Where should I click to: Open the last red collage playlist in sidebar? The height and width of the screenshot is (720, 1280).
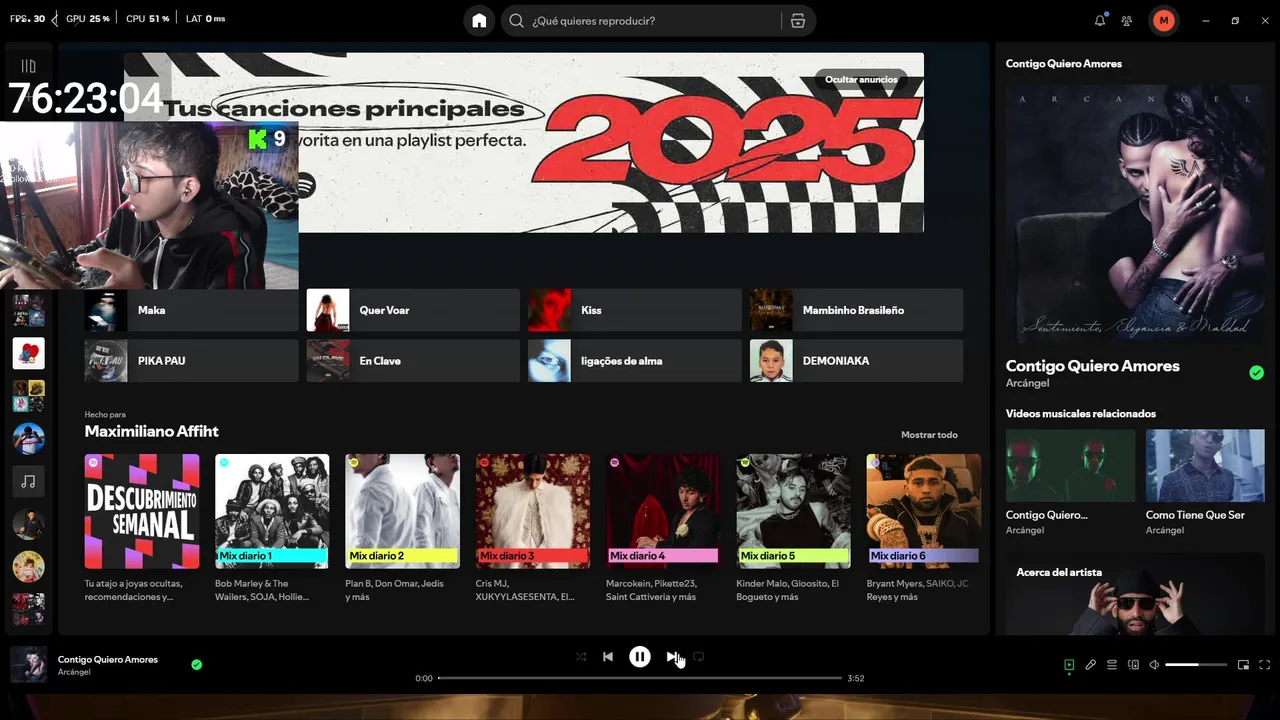tap(28, 609)
